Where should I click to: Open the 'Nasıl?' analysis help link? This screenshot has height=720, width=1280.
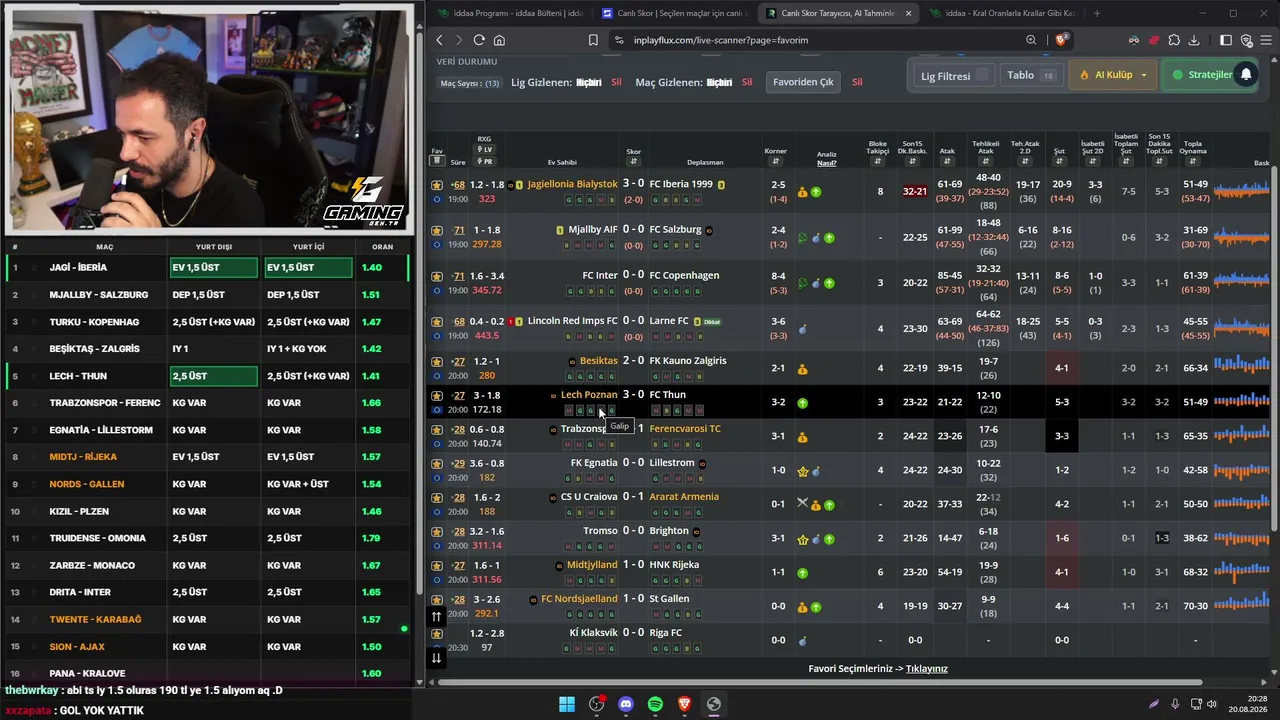pyautogui.click(x=826, y=162)
